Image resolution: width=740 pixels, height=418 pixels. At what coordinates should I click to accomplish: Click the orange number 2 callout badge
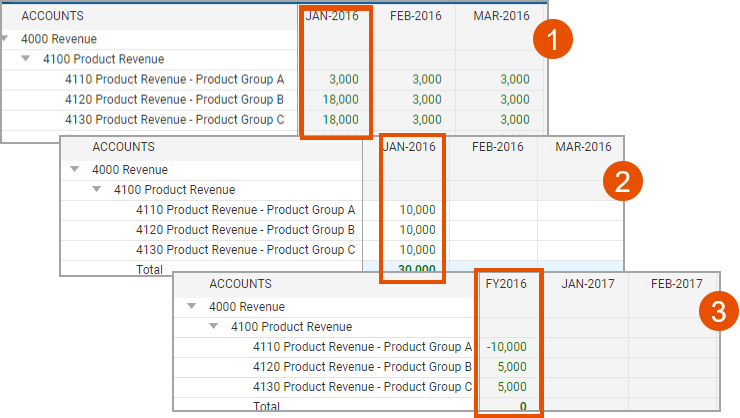point(622,181)
